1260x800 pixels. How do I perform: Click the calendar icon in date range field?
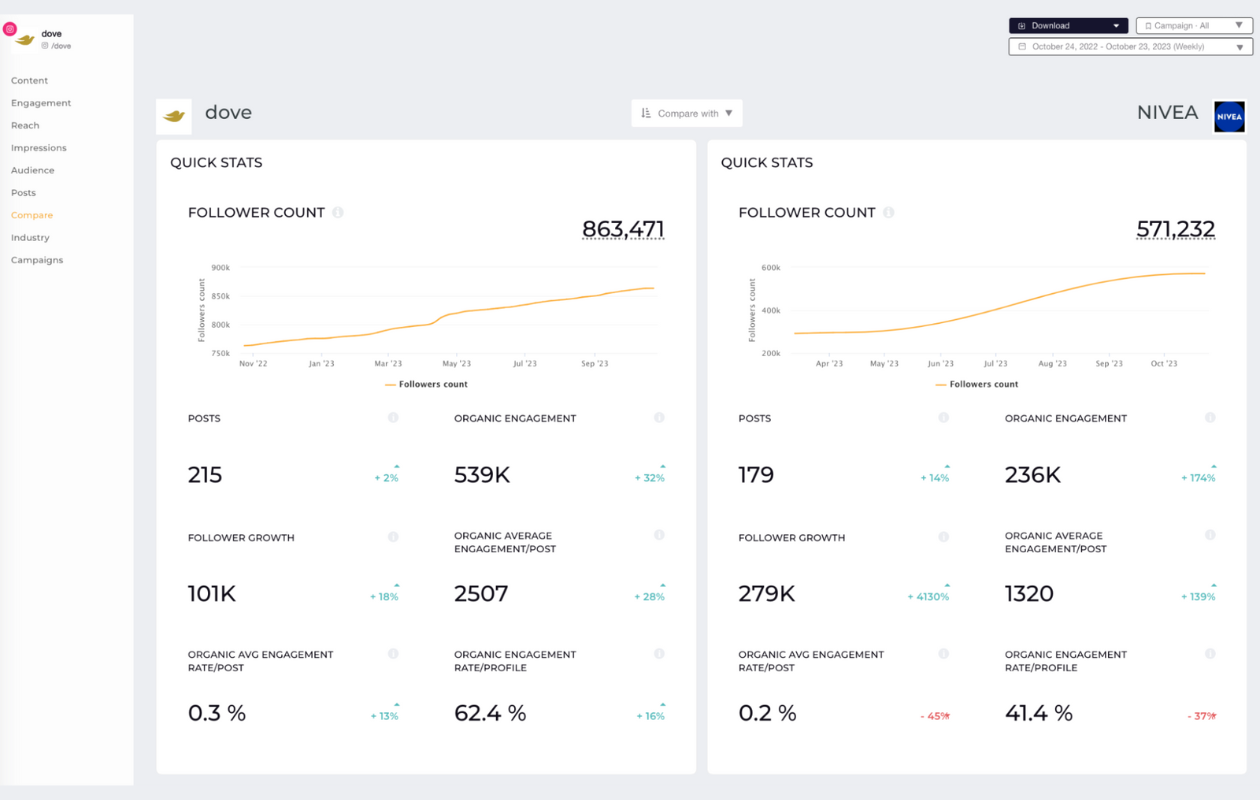point(1022,47)
